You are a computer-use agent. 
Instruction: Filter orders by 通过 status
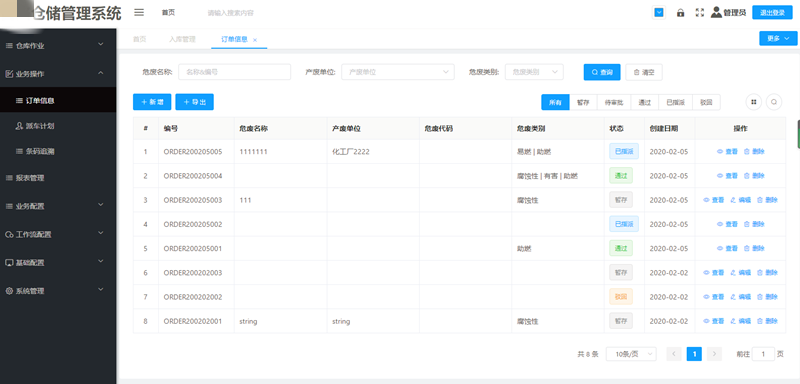[644, 102]
